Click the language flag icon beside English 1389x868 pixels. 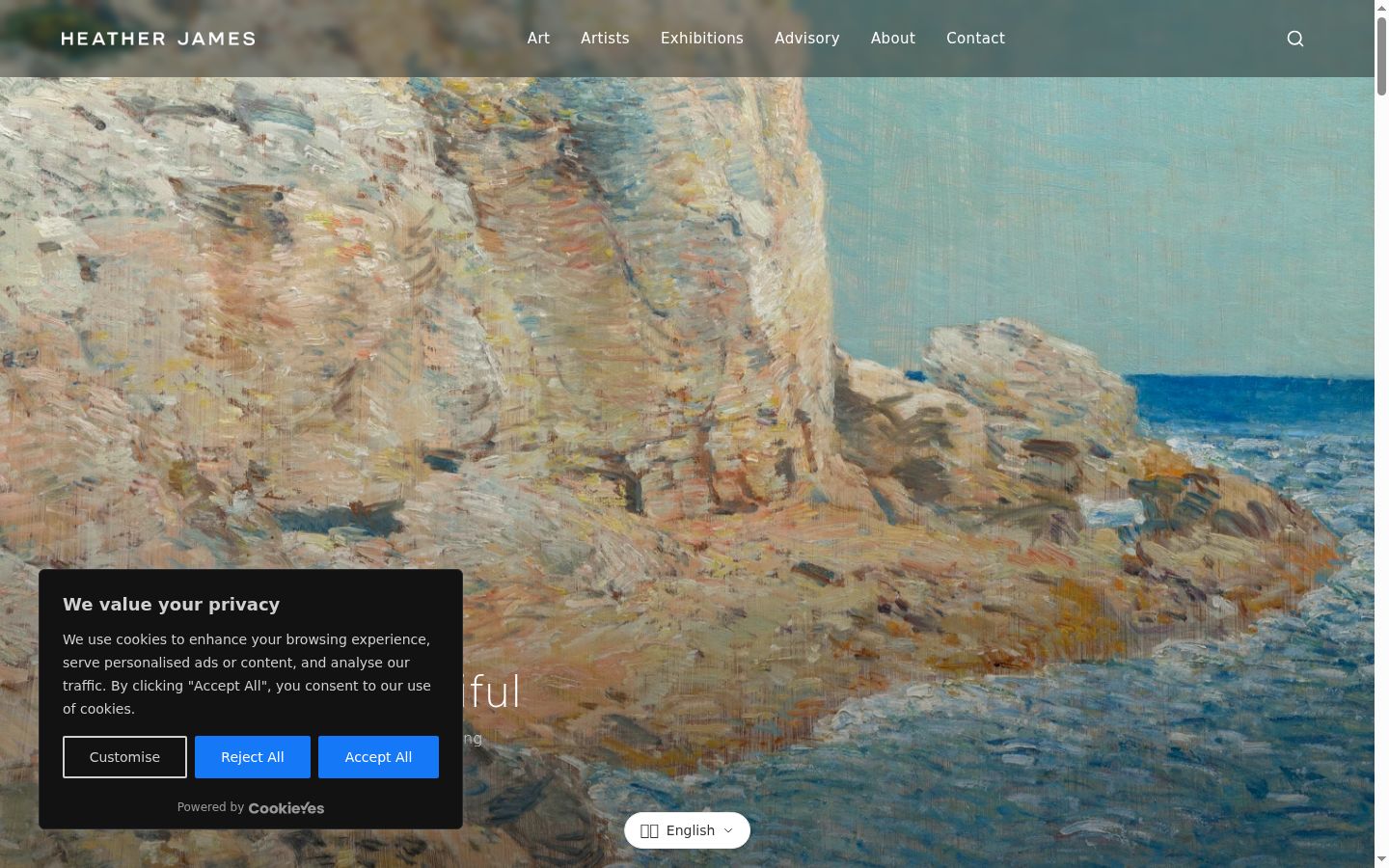coord(649,830)
